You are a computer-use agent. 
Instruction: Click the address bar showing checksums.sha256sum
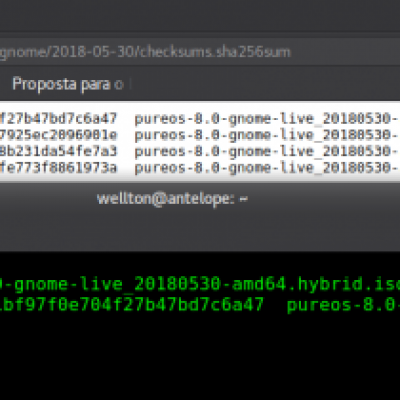click(200, 52)
